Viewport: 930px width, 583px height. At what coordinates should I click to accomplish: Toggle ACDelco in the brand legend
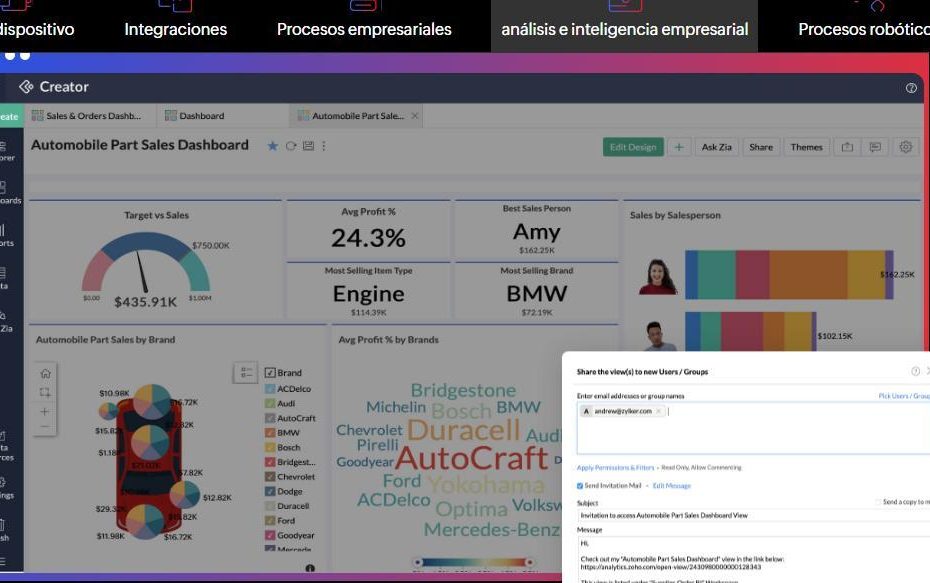pyautogui.click(x=270, y=388)
